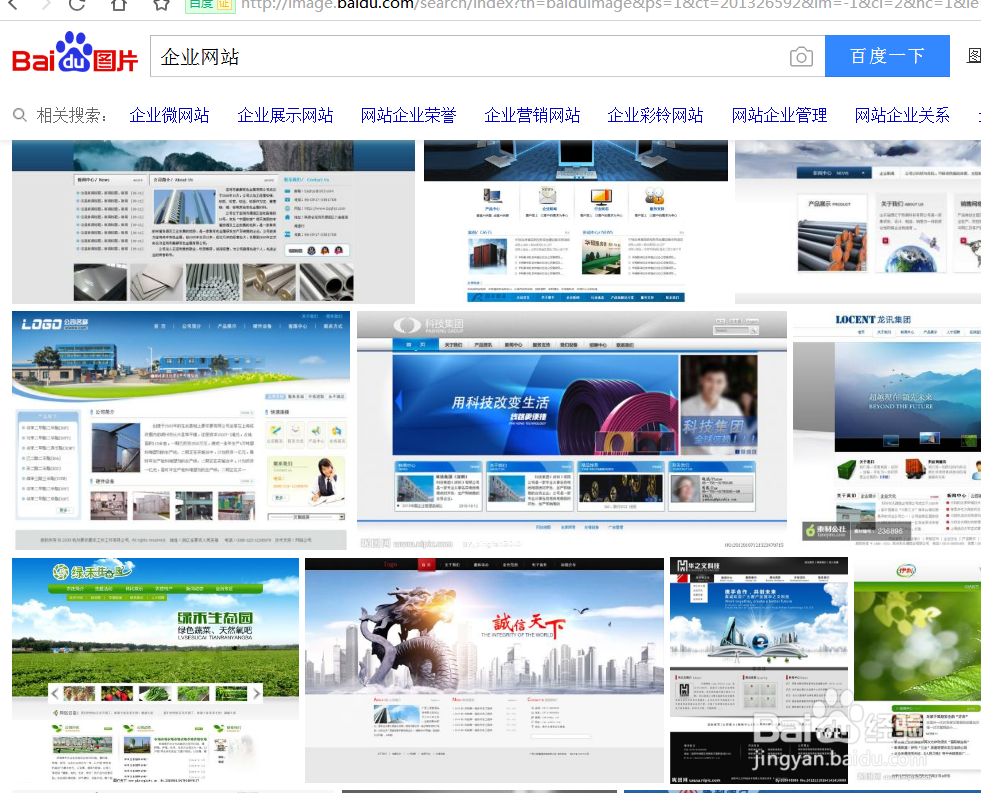Viewport: 981px width, 793px height.
Task: Search by image using the camera icon
Action: [801, 57]
